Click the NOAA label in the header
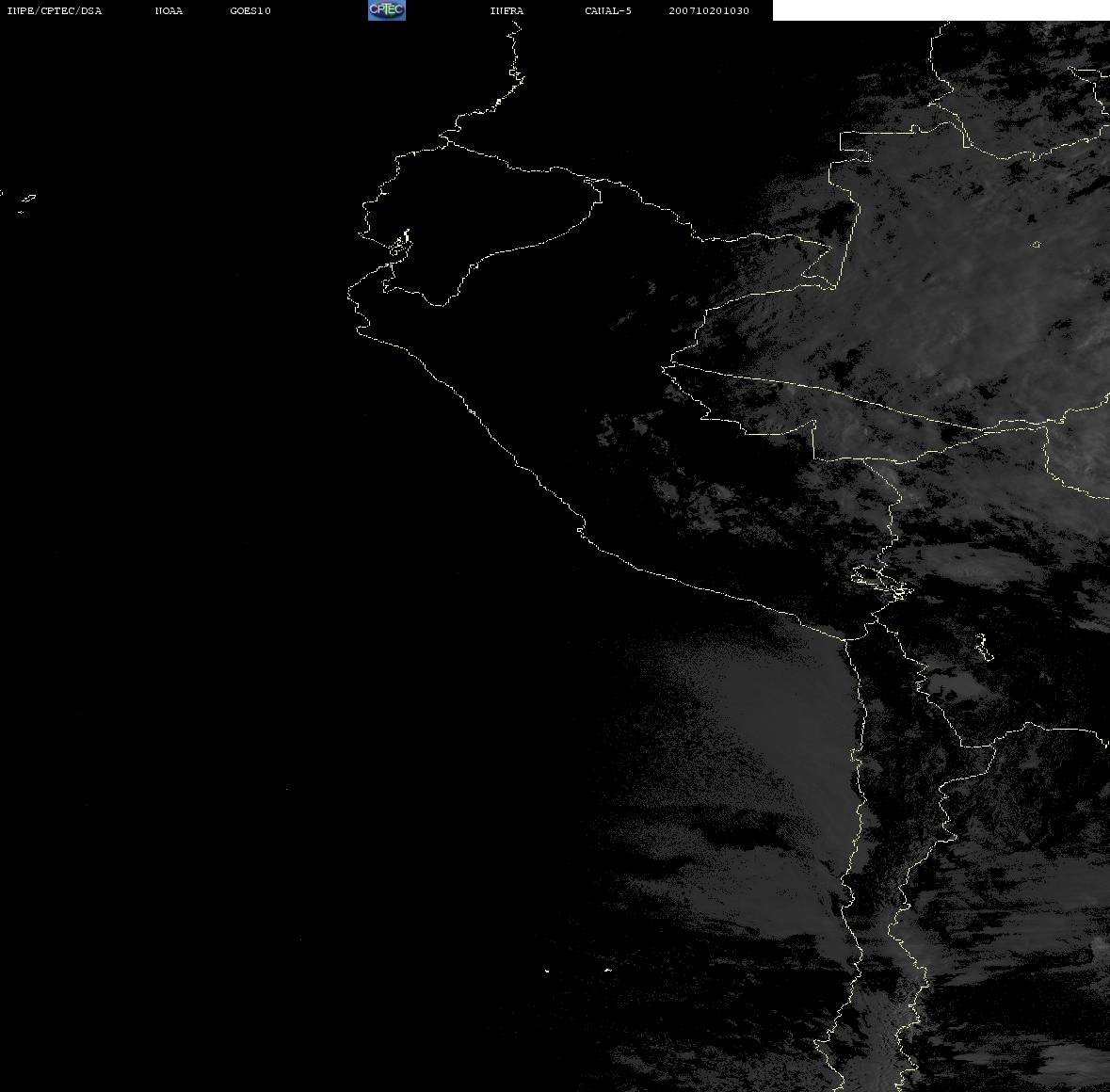The image size is (1110, 1092). tap(169, 10)
